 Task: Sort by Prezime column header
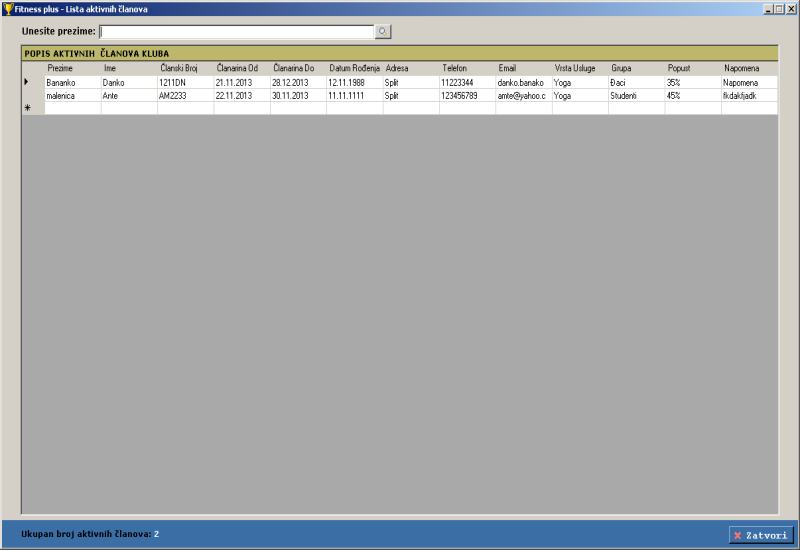click(x=73, y=68)
